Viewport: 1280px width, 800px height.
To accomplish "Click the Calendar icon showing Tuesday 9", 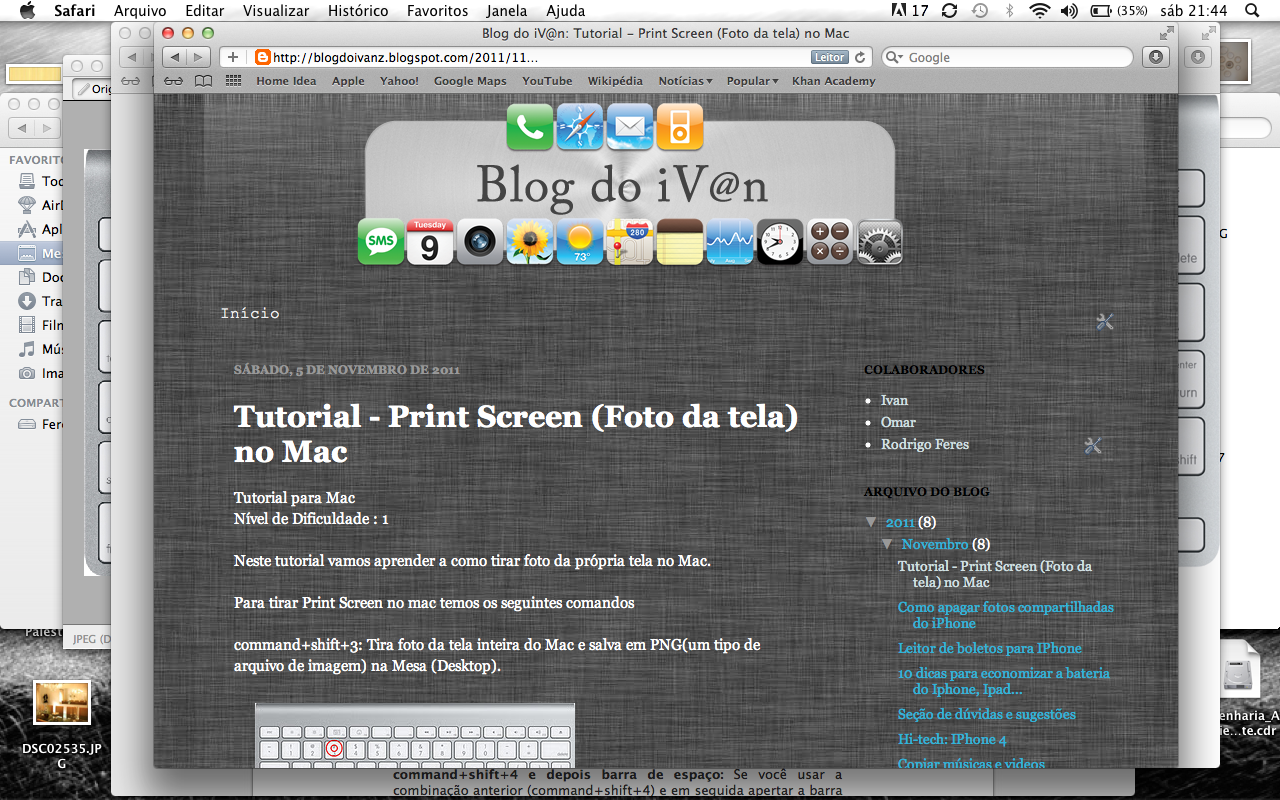I will tap(430, 241).
